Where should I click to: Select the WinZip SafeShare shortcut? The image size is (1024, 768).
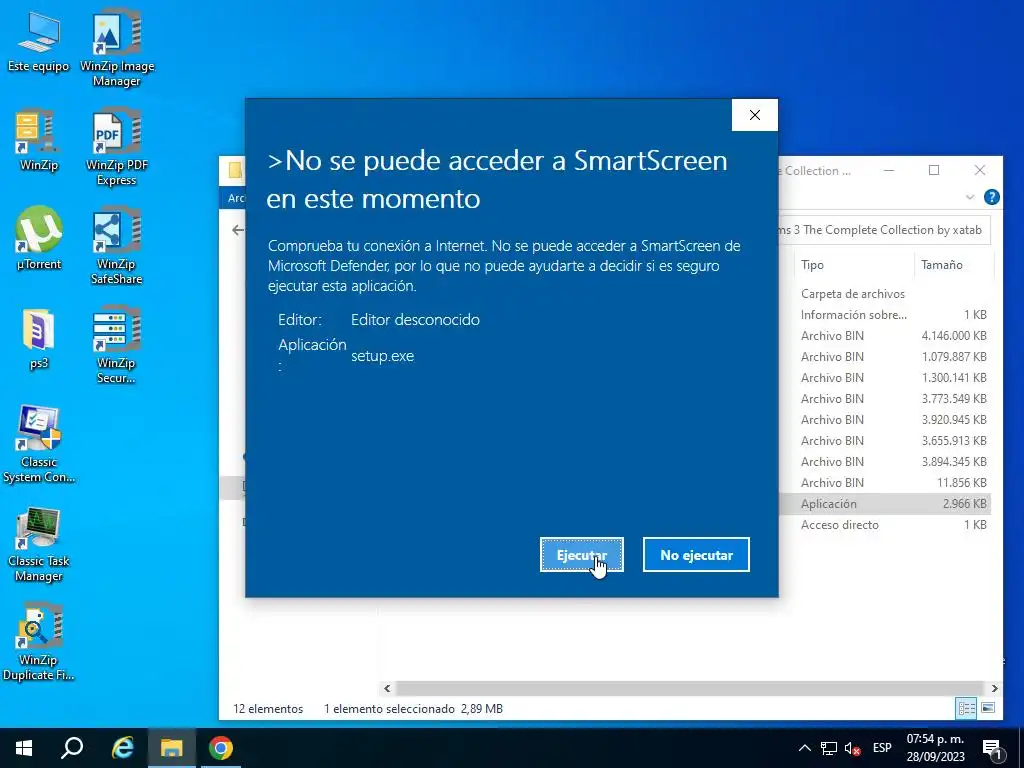click(x=117, y=247)
